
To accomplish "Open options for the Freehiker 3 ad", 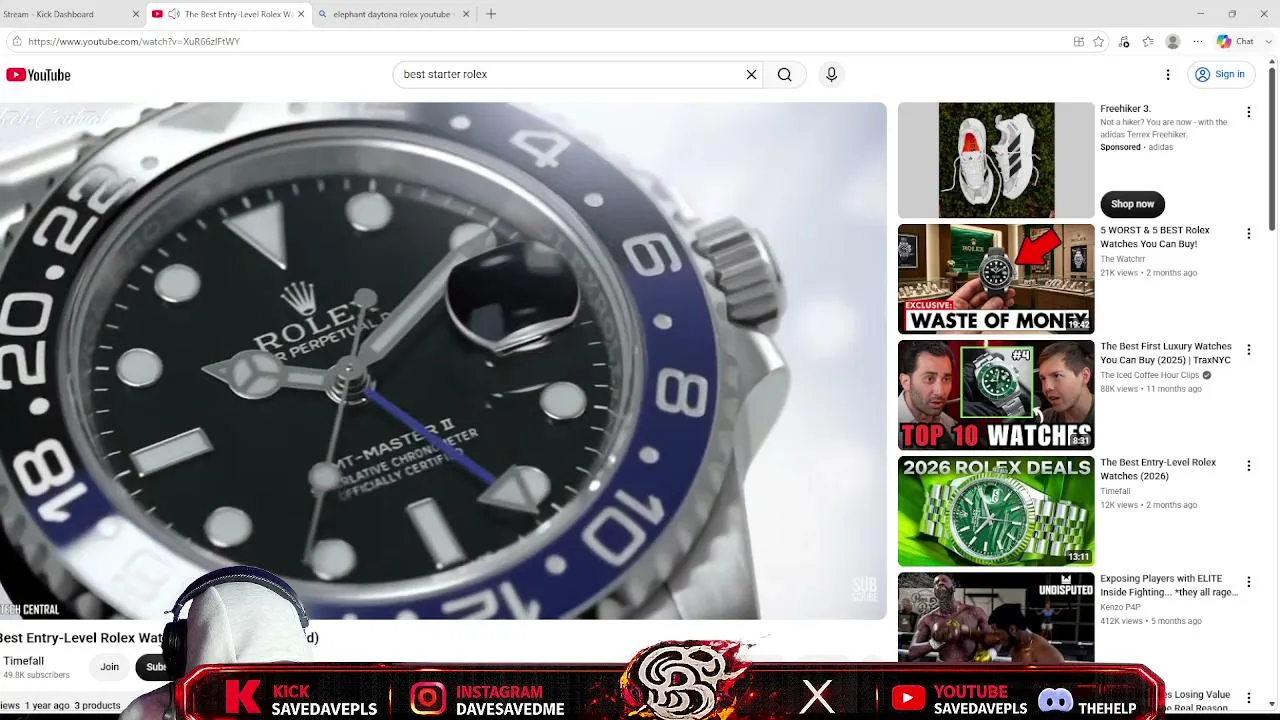I will point(1248,112).
